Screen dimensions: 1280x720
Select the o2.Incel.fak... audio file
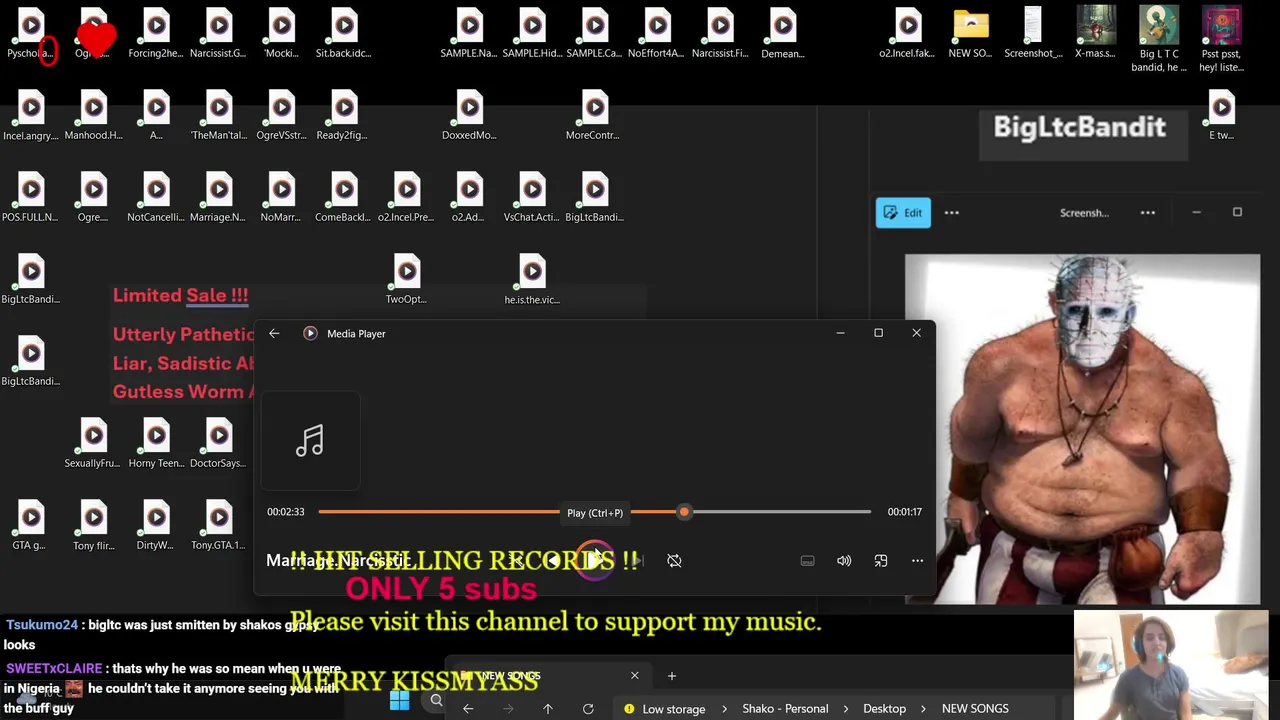coord(908,33)
